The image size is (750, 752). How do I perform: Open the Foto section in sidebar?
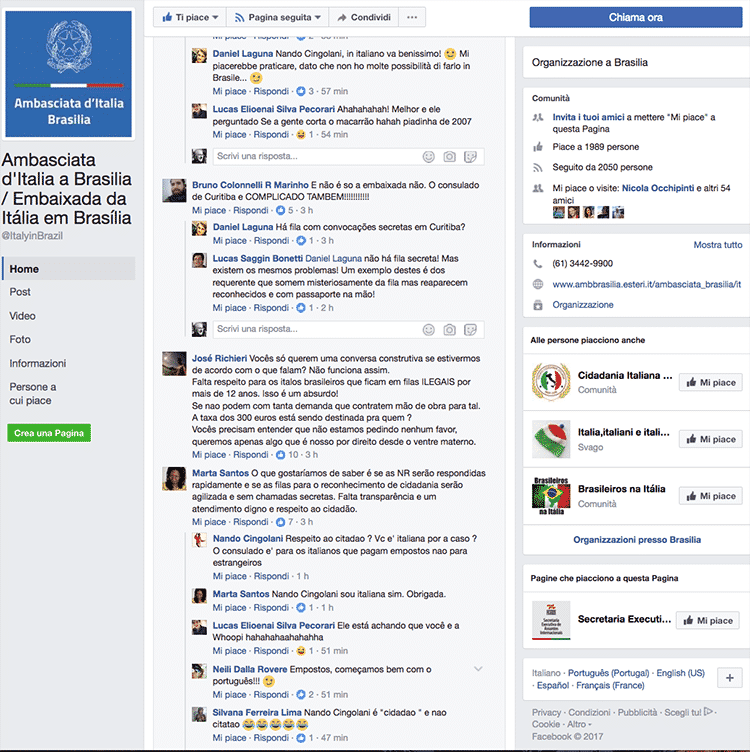click(x=20, y=339)
